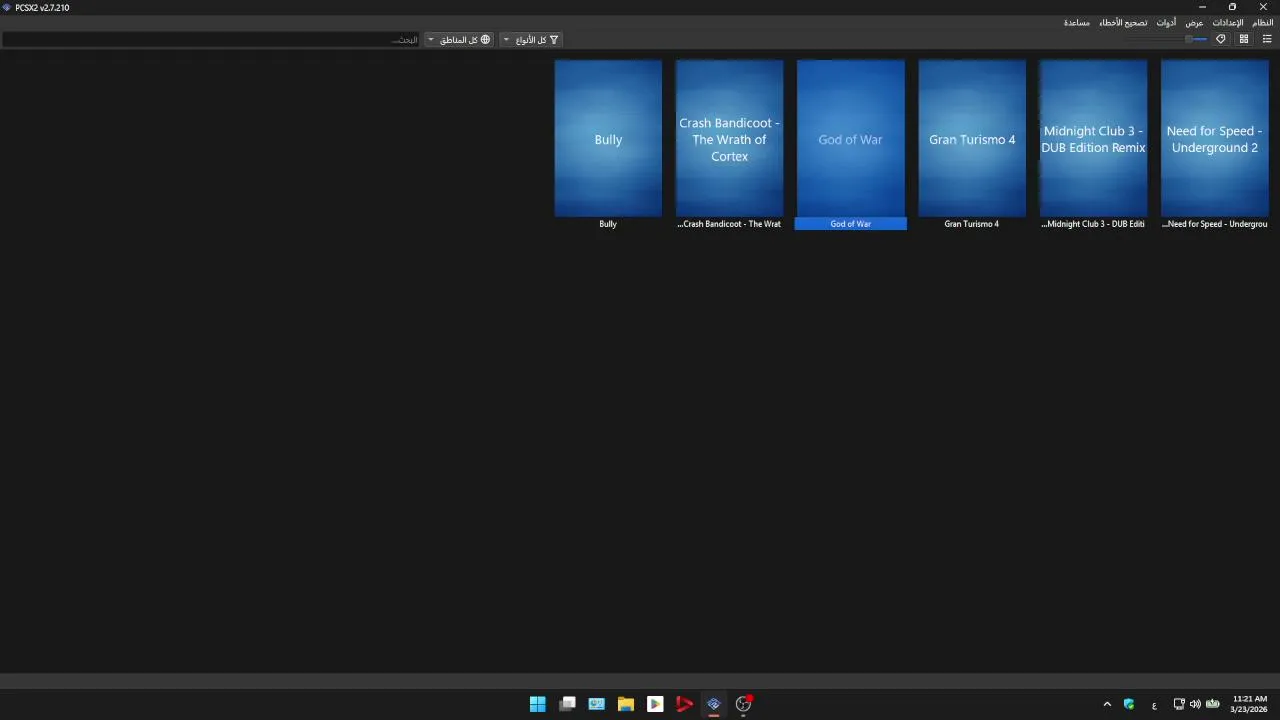Select the Gran Turismo 4 cover

click(x=972, y=138)
